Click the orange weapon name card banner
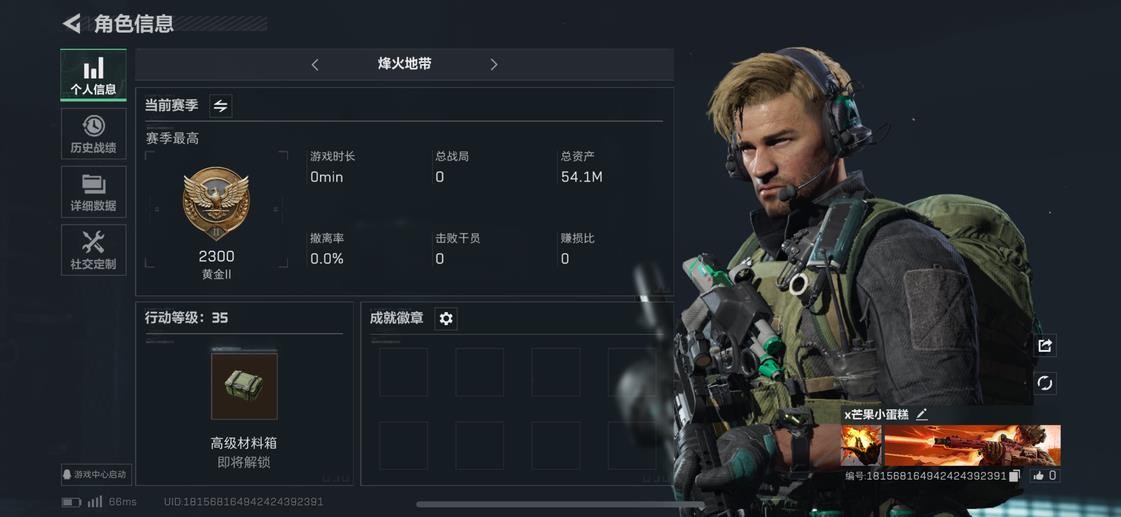The height and width of the screenshot is (517, 1121). [x=972, y=445]
